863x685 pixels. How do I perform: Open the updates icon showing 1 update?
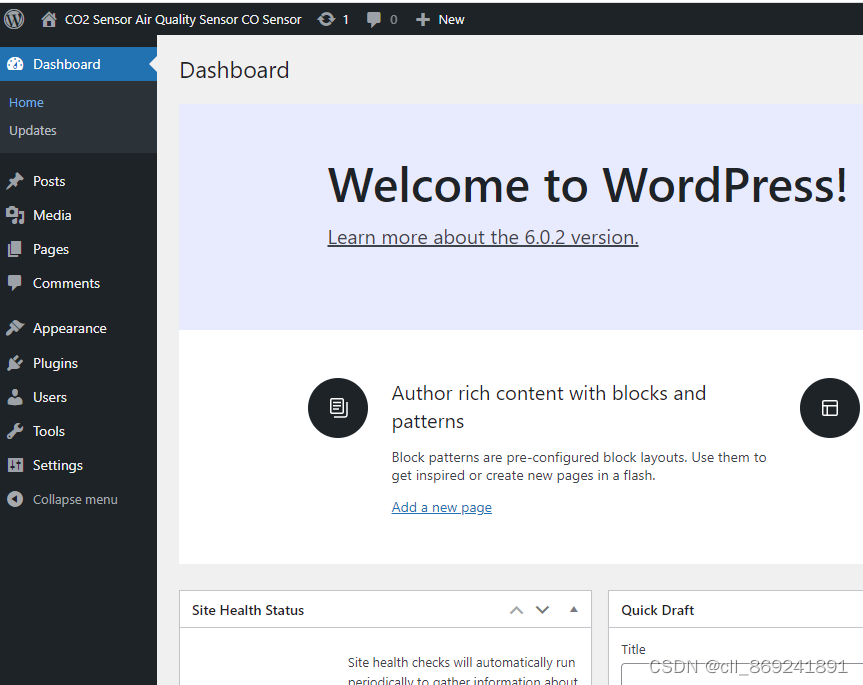[x=326, y=19]
